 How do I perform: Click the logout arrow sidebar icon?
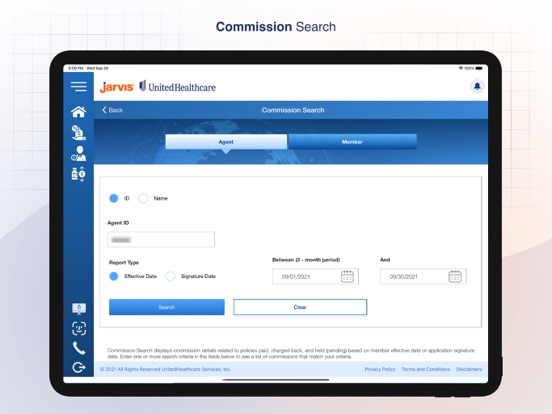point(79,368)
